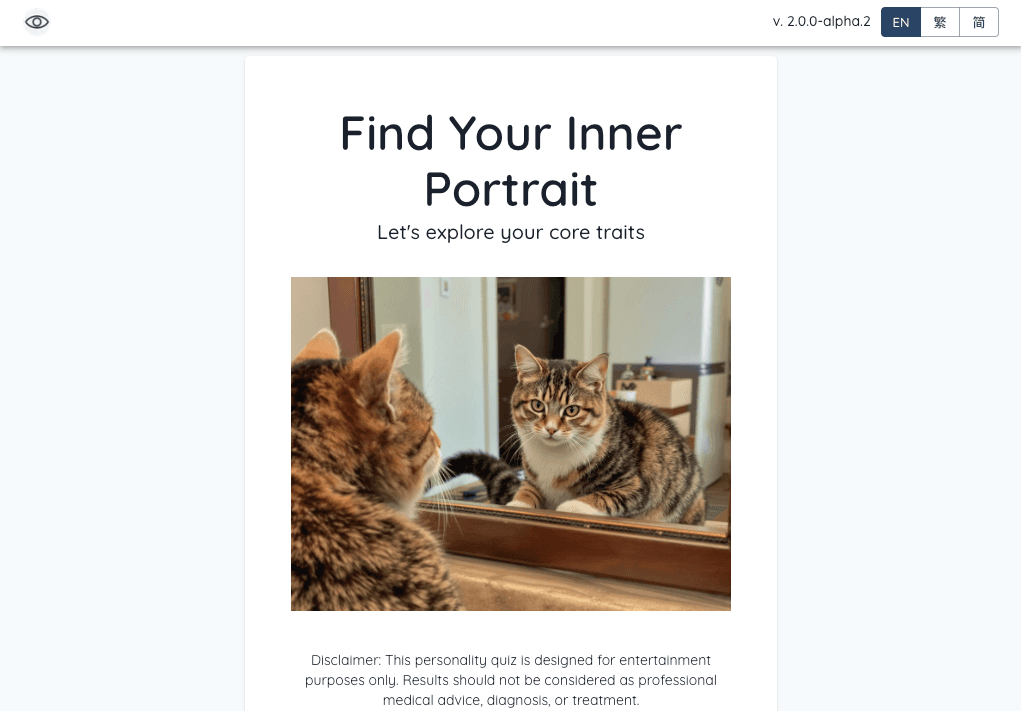Click the phrase medical advice, diagnosis, or treatment
This screenshot has height=711, width=1021.
point(510,700)
